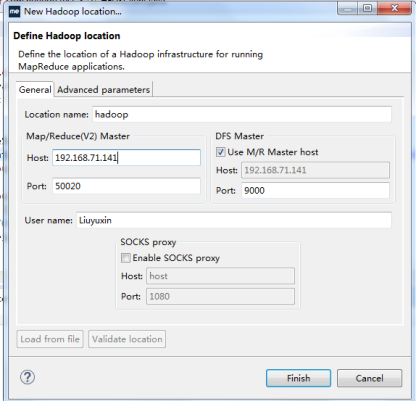Focus the Map/Reduce Master Host field

coord(126,158)
